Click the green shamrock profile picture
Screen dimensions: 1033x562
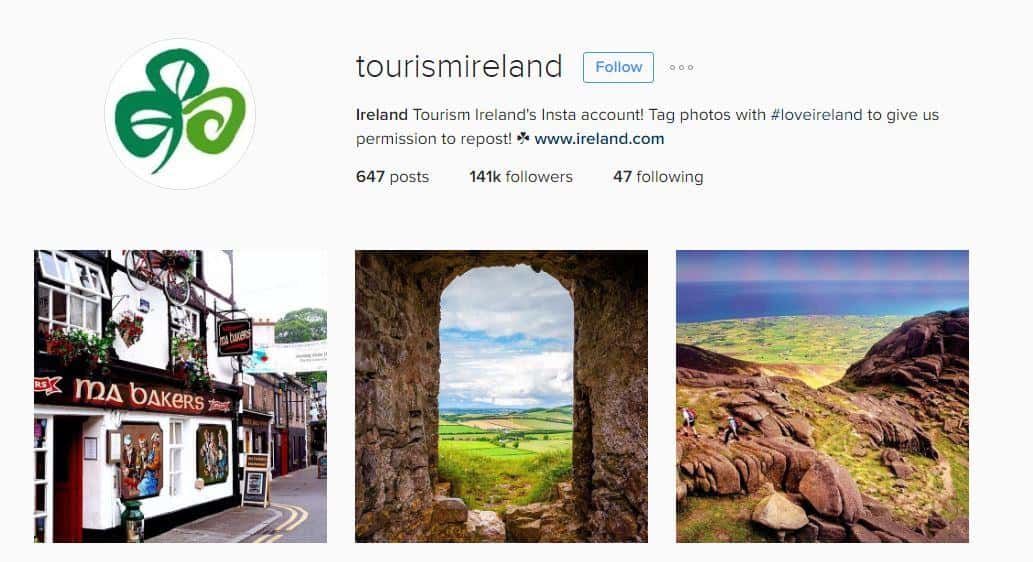(180, 113)
